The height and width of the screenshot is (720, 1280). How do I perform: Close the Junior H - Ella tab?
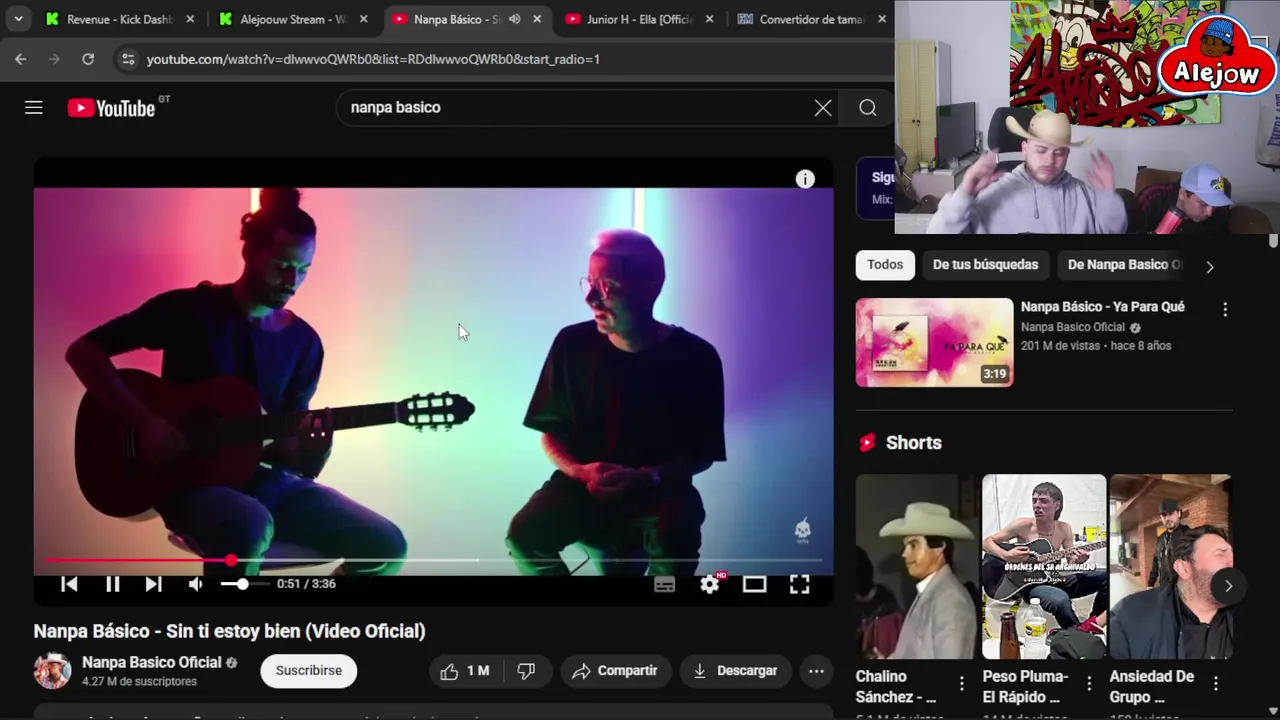point(710,19)
